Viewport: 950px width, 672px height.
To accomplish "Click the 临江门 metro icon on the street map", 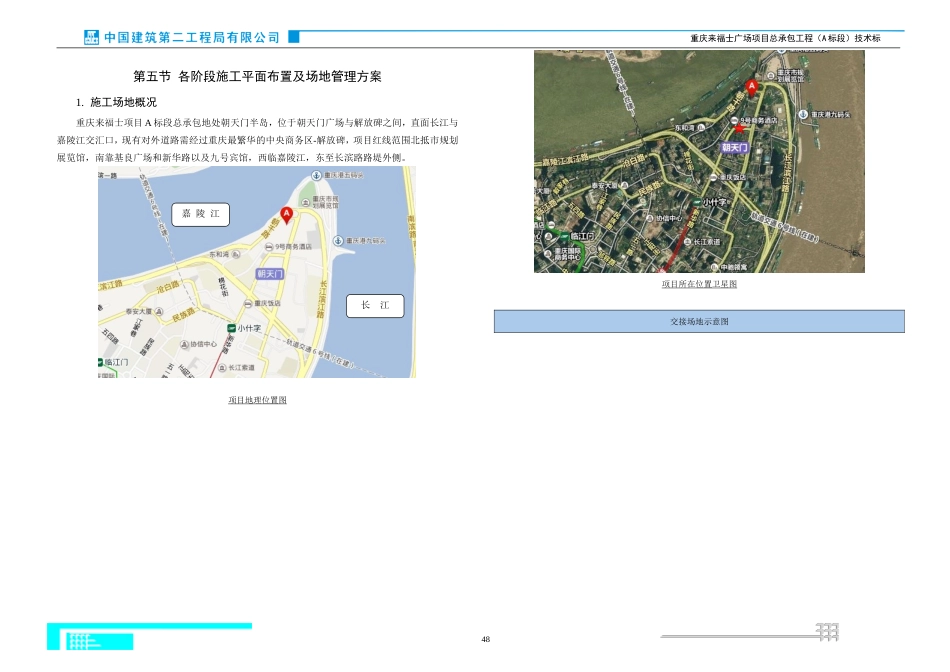I will pyautogui.click(x=100, y=362).
